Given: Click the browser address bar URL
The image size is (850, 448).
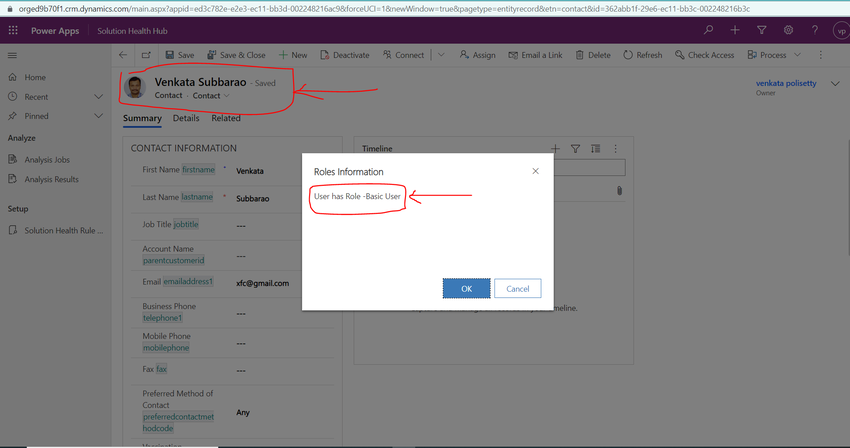Looking at the screenshot, I should (384, 9).
